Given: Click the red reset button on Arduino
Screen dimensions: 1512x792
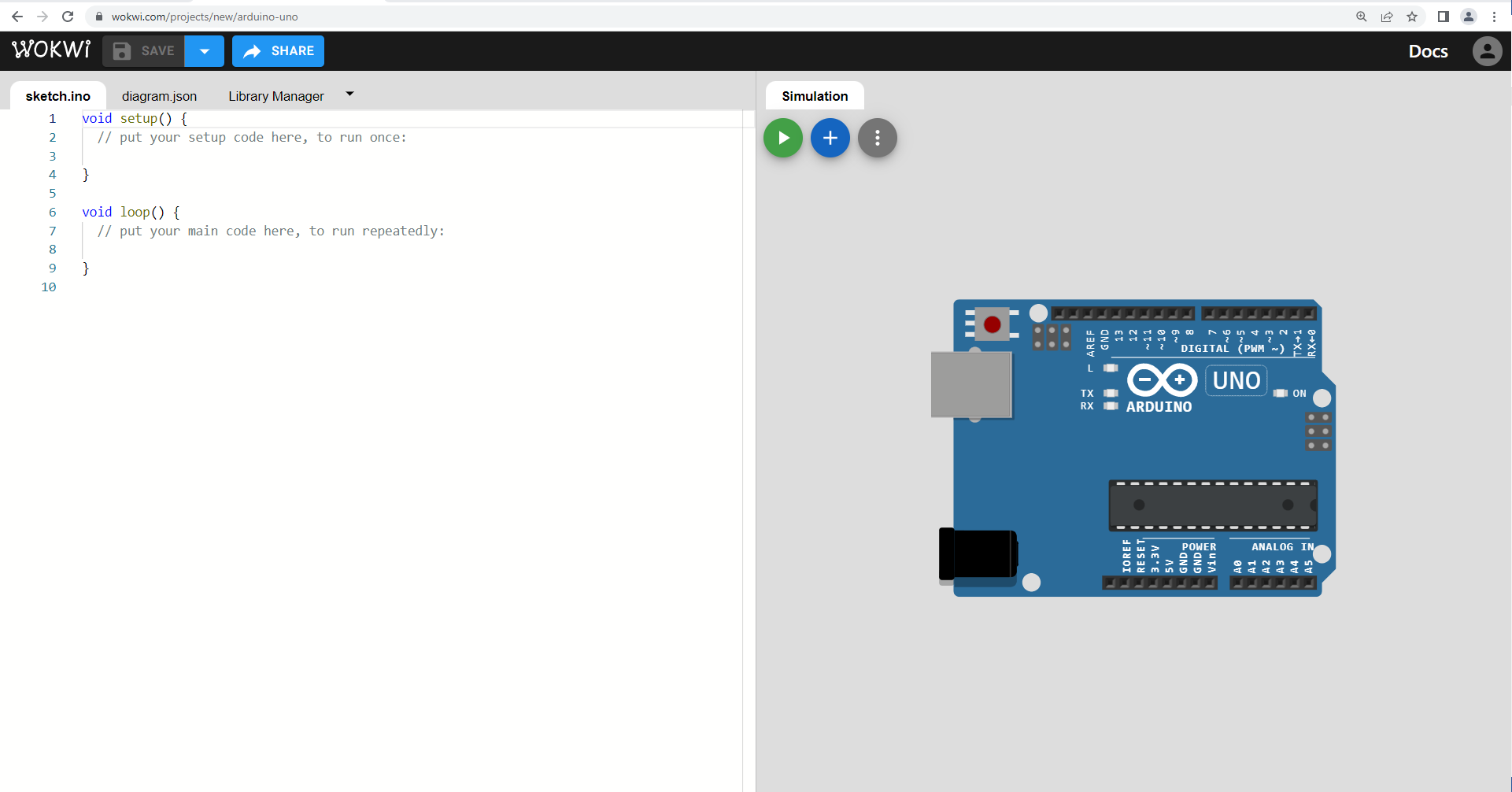Looking at the screenshot, I should (x=992, y=324).
